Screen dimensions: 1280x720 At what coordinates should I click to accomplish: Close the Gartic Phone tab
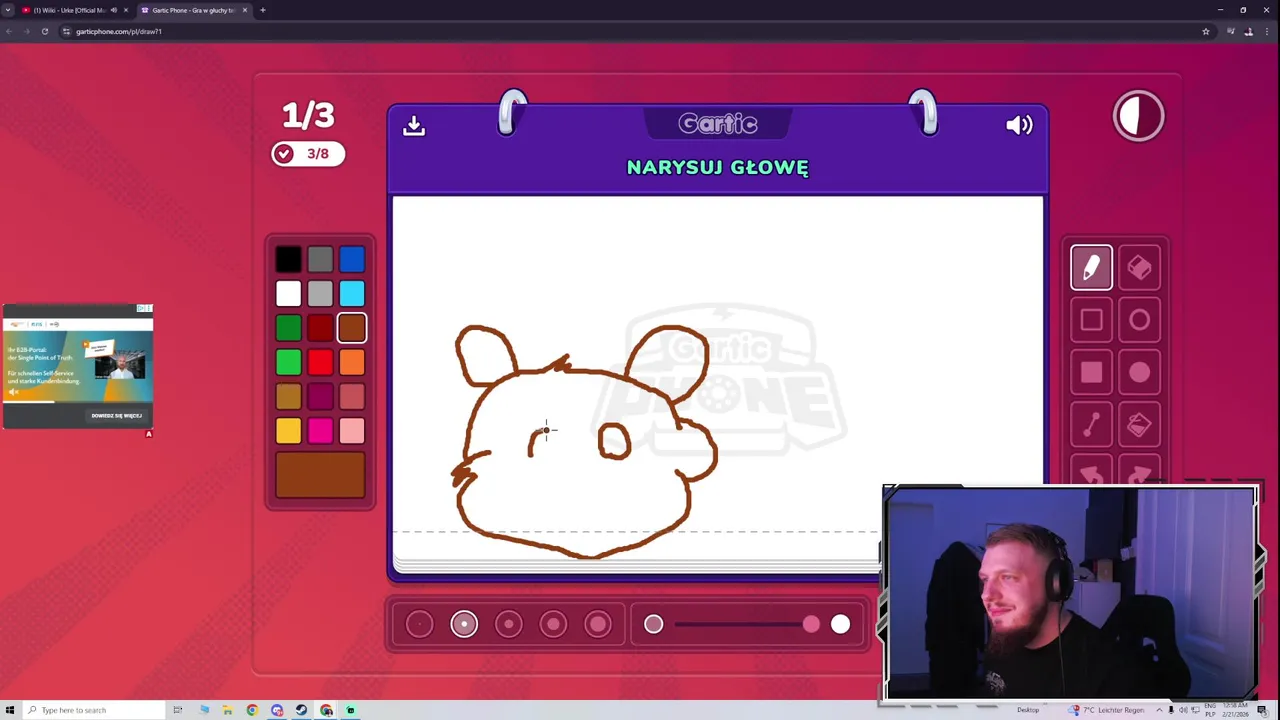click(245, 10)
